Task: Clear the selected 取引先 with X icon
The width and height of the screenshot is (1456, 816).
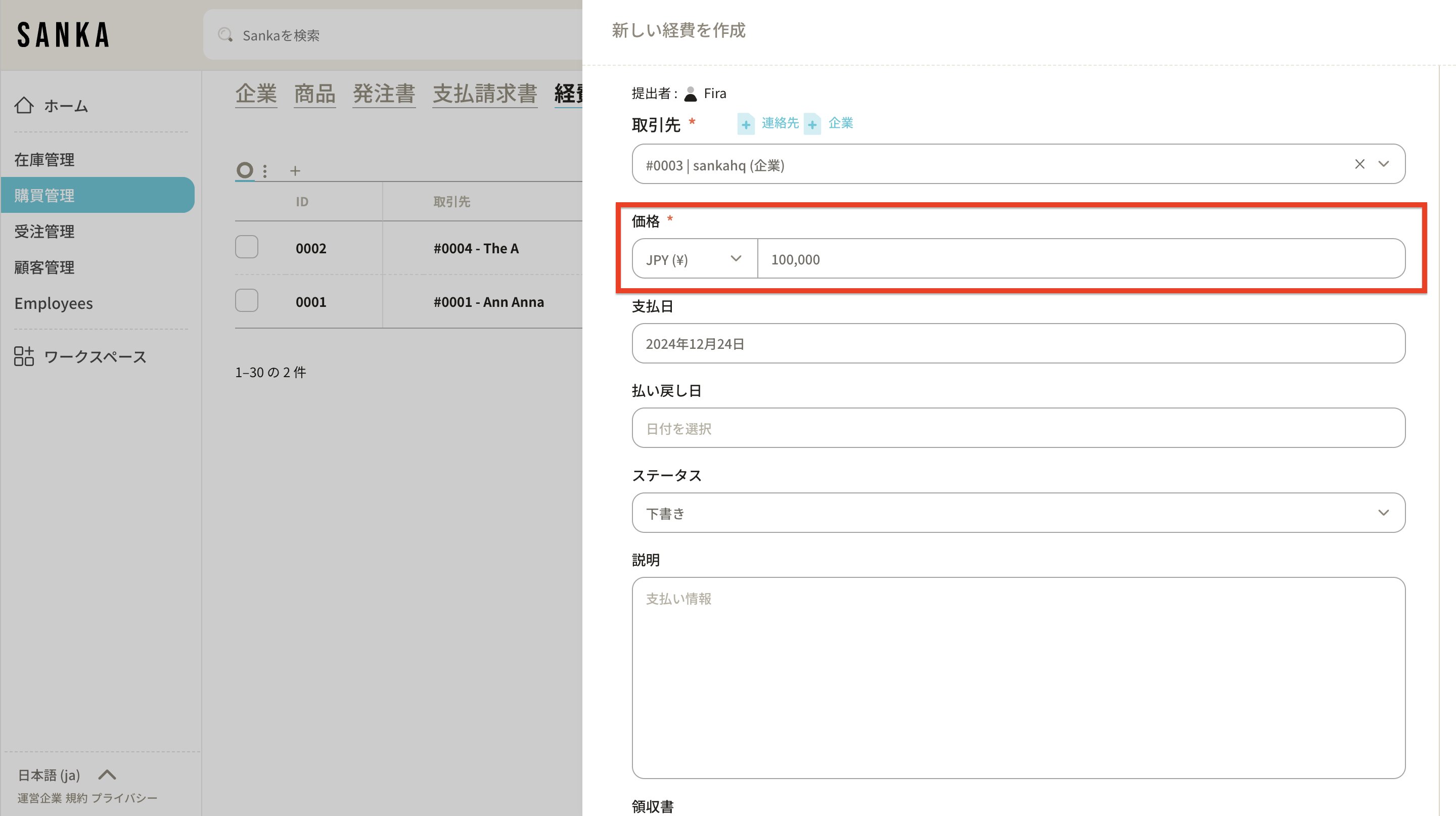Action: click(x=1359, y=164)
